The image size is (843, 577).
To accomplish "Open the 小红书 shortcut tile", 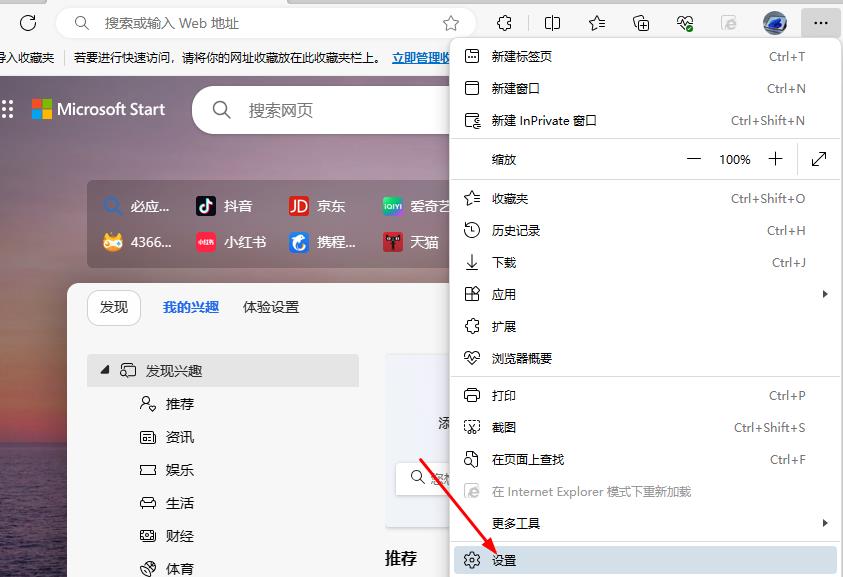I will point(231,242).
